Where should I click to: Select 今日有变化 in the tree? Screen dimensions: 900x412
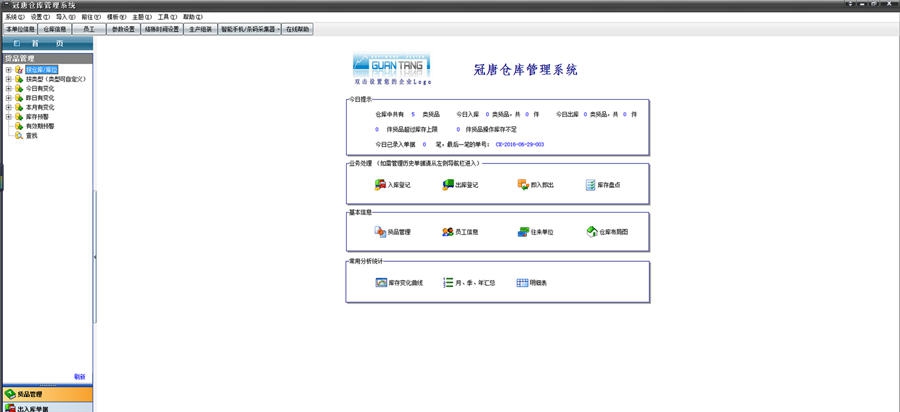pos(40,88)
